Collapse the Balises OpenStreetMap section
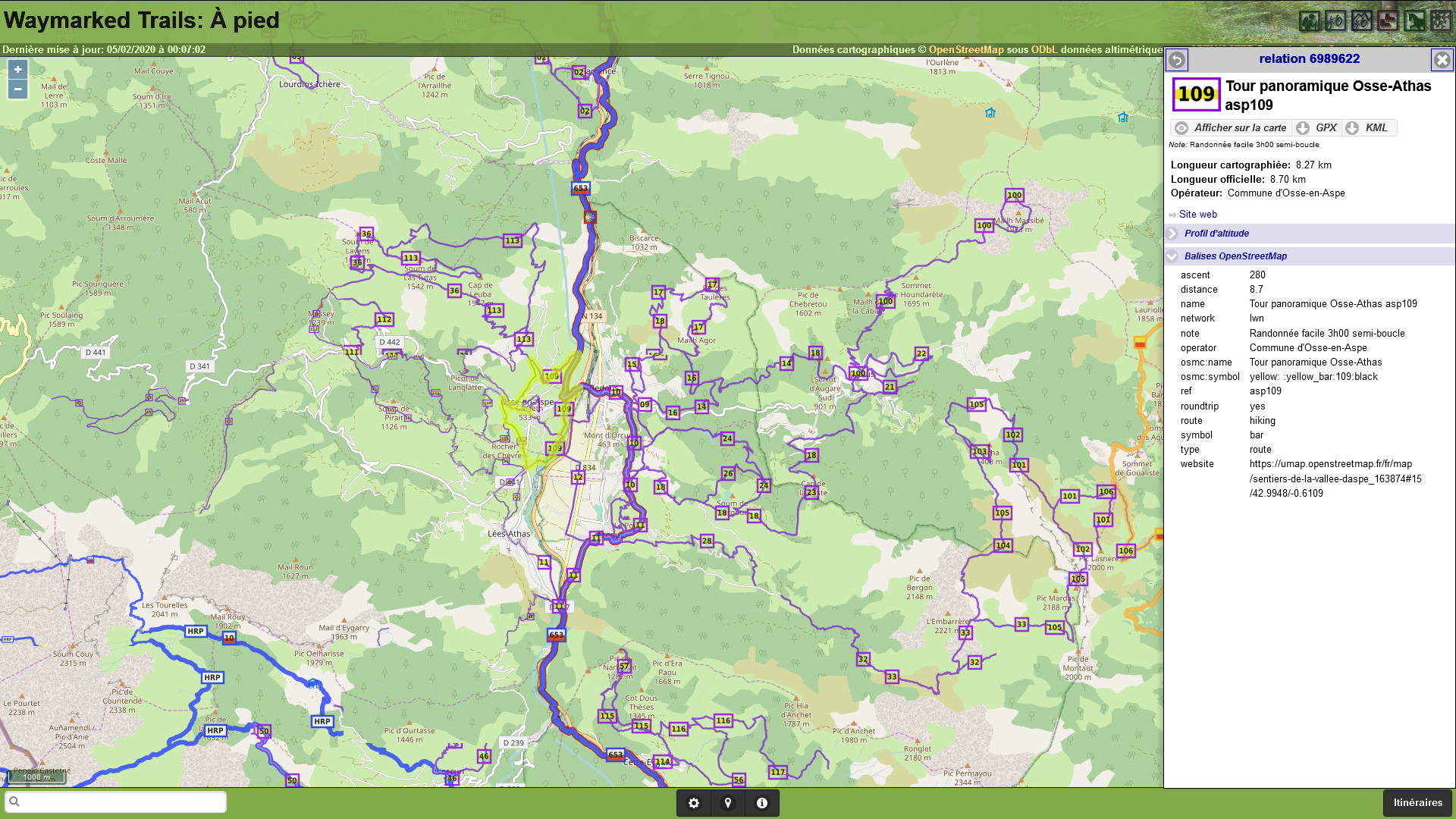This screenshot has height=819, width=1456. (1235, 256)
